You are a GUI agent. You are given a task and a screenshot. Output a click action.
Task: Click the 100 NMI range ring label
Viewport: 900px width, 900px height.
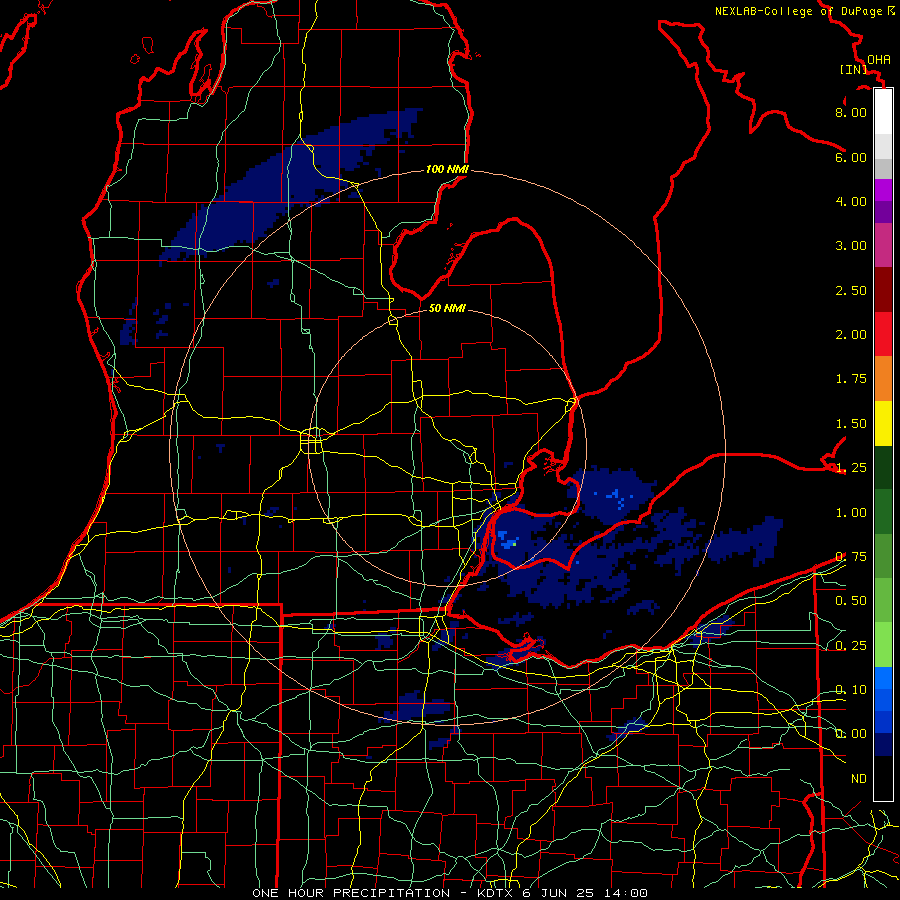click(447, 169)
